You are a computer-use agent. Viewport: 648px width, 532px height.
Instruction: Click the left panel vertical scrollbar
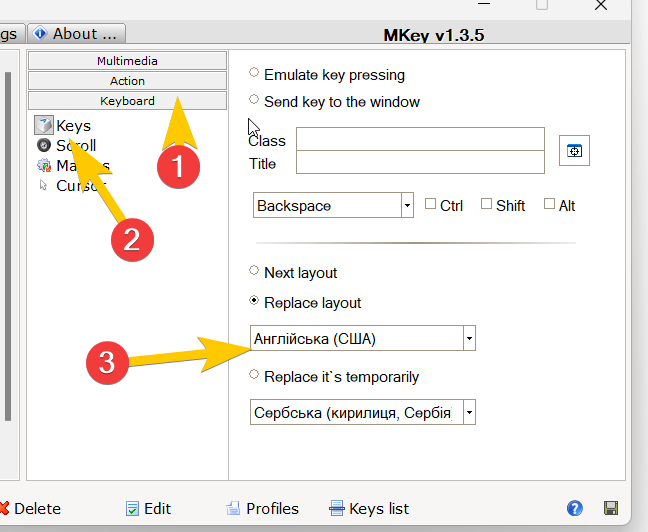click(x=7, y=246)
